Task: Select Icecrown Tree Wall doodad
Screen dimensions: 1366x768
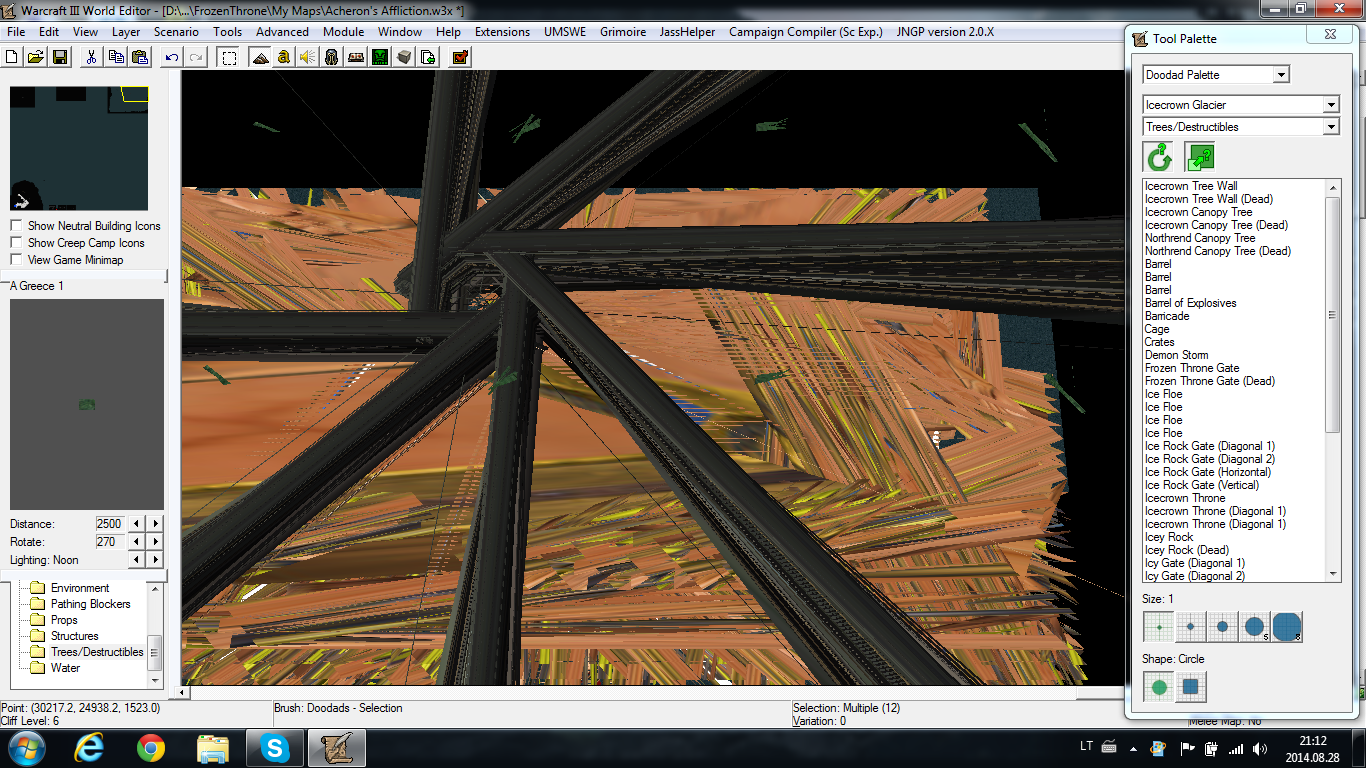Action: click(x=1191, y=186)
